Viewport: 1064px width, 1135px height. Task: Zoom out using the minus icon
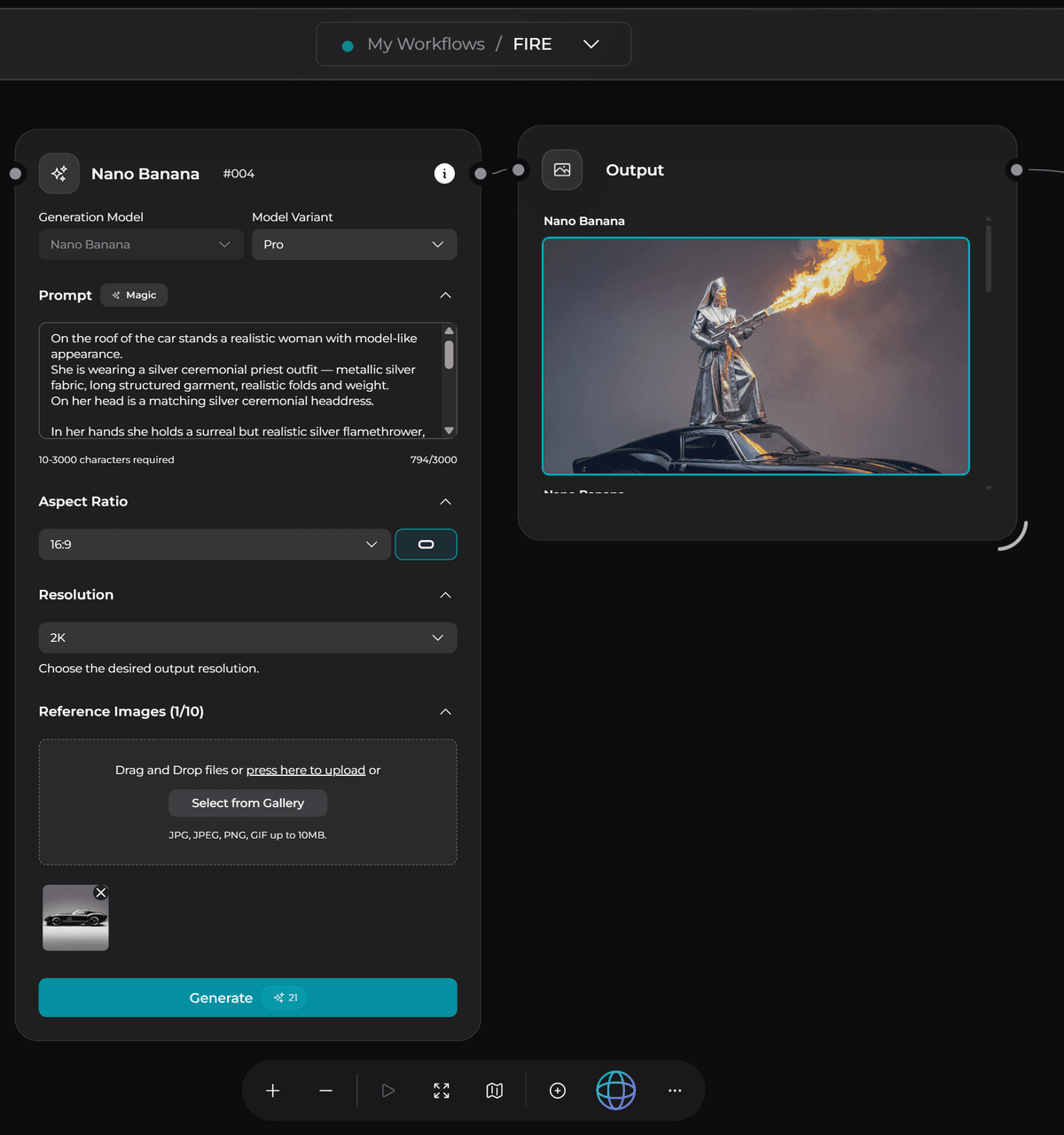coord(325,1090)
